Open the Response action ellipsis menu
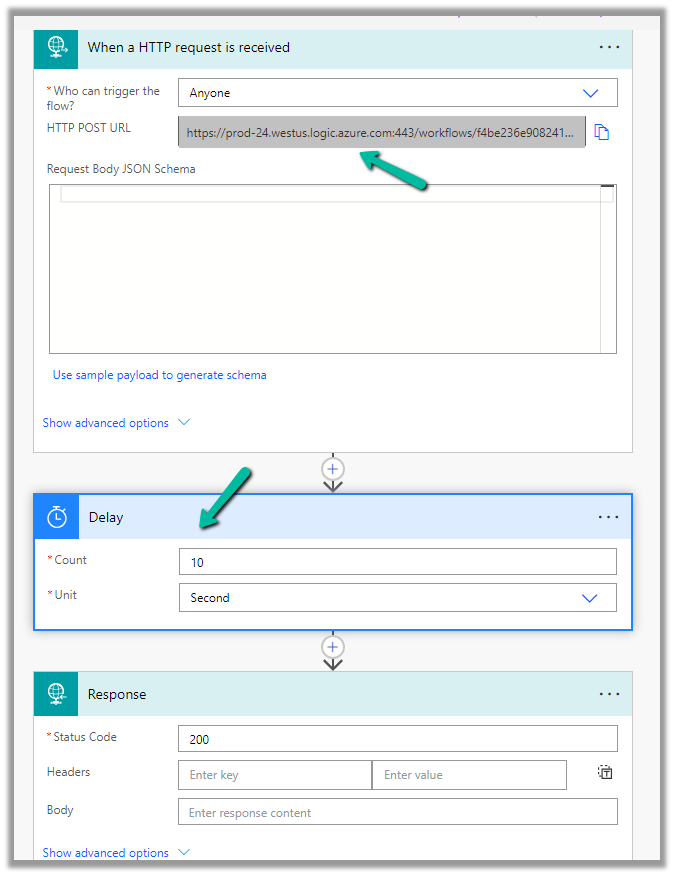674x876 pixels. 609,694
